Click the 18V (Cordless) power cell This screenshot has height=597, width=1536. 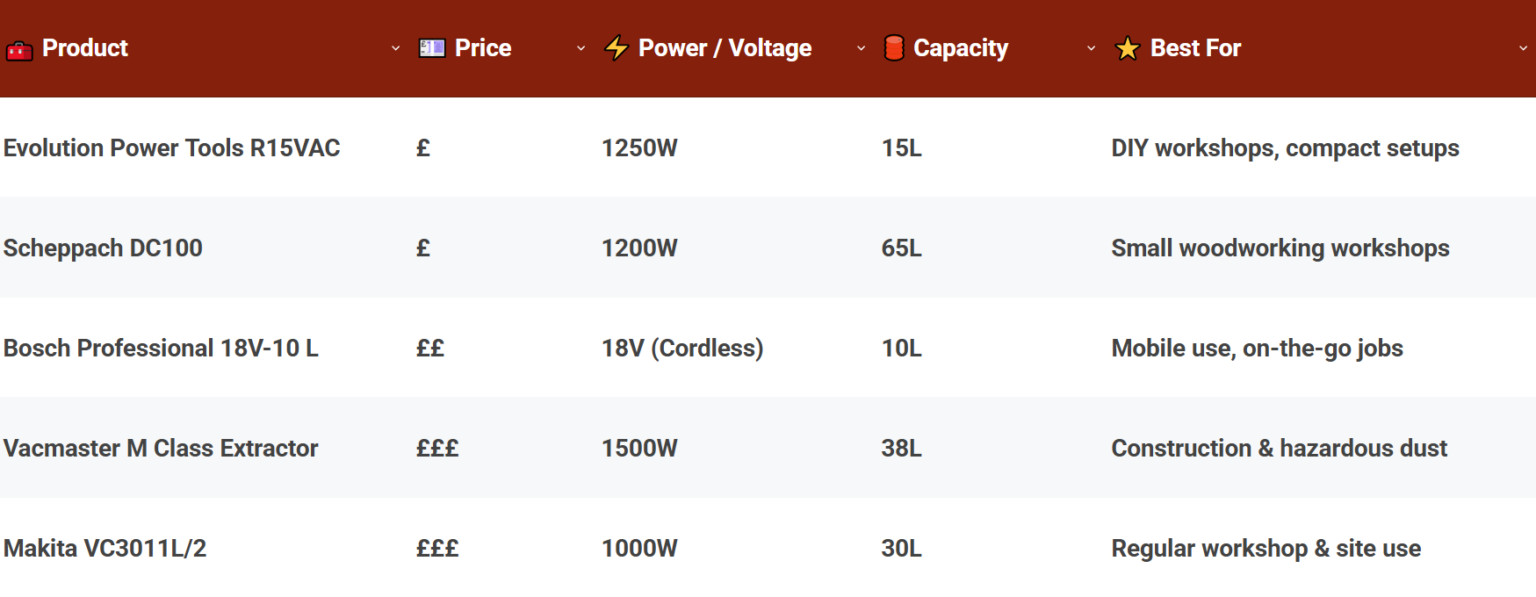(x=682, y=348)
